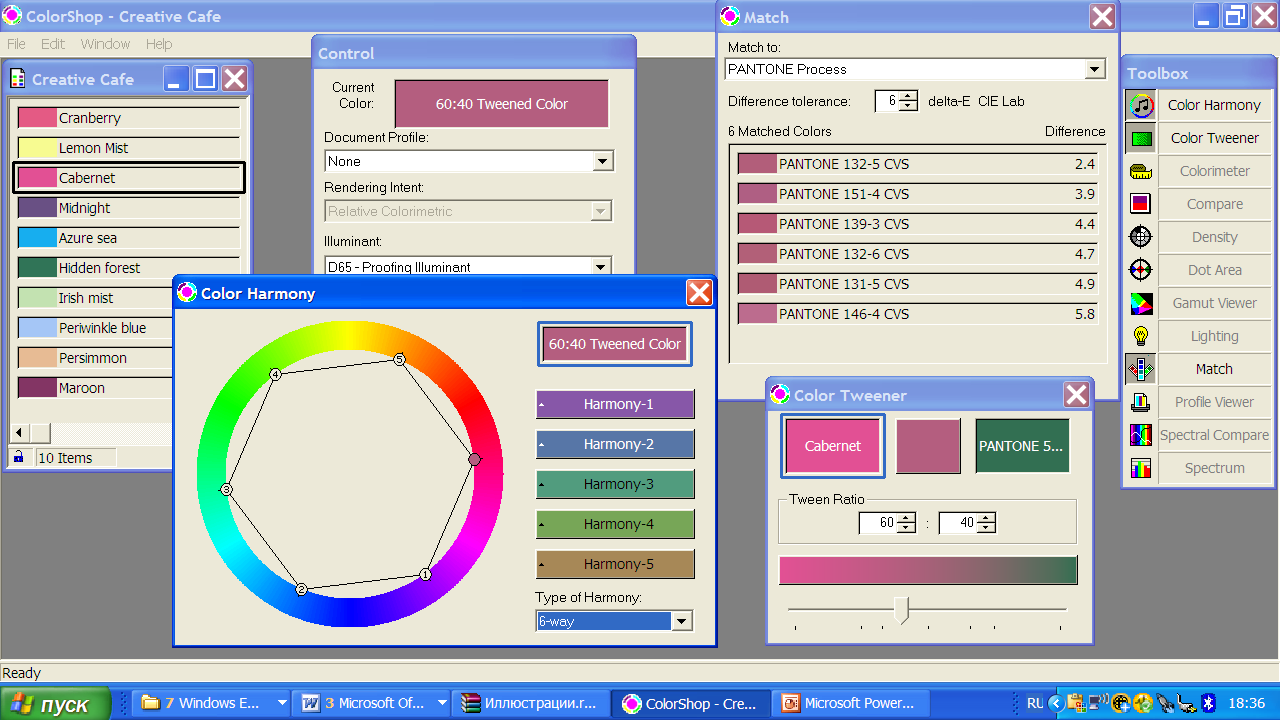Open the Help menu
Viewport: 1280px width, 720px height.
159,44
